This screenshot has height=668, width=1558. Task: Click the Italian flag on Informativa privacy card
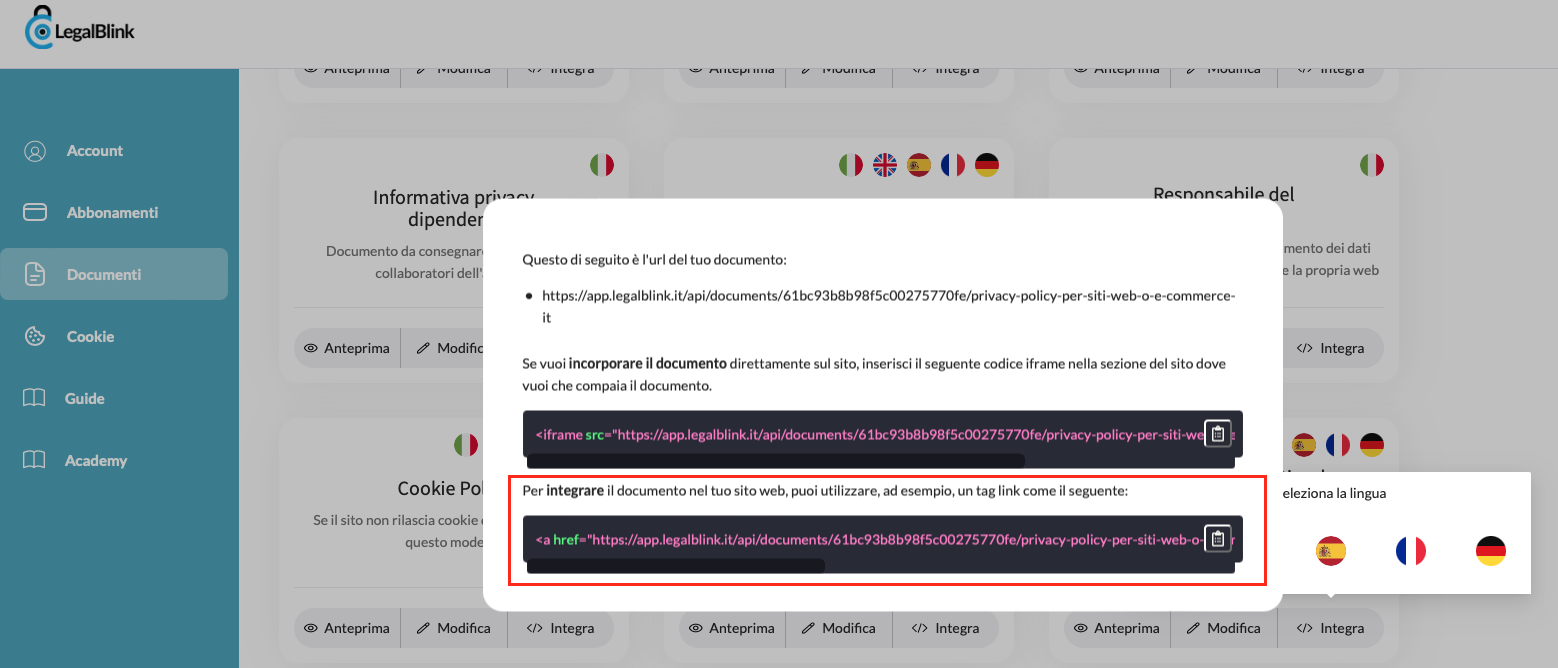[602, 164]
